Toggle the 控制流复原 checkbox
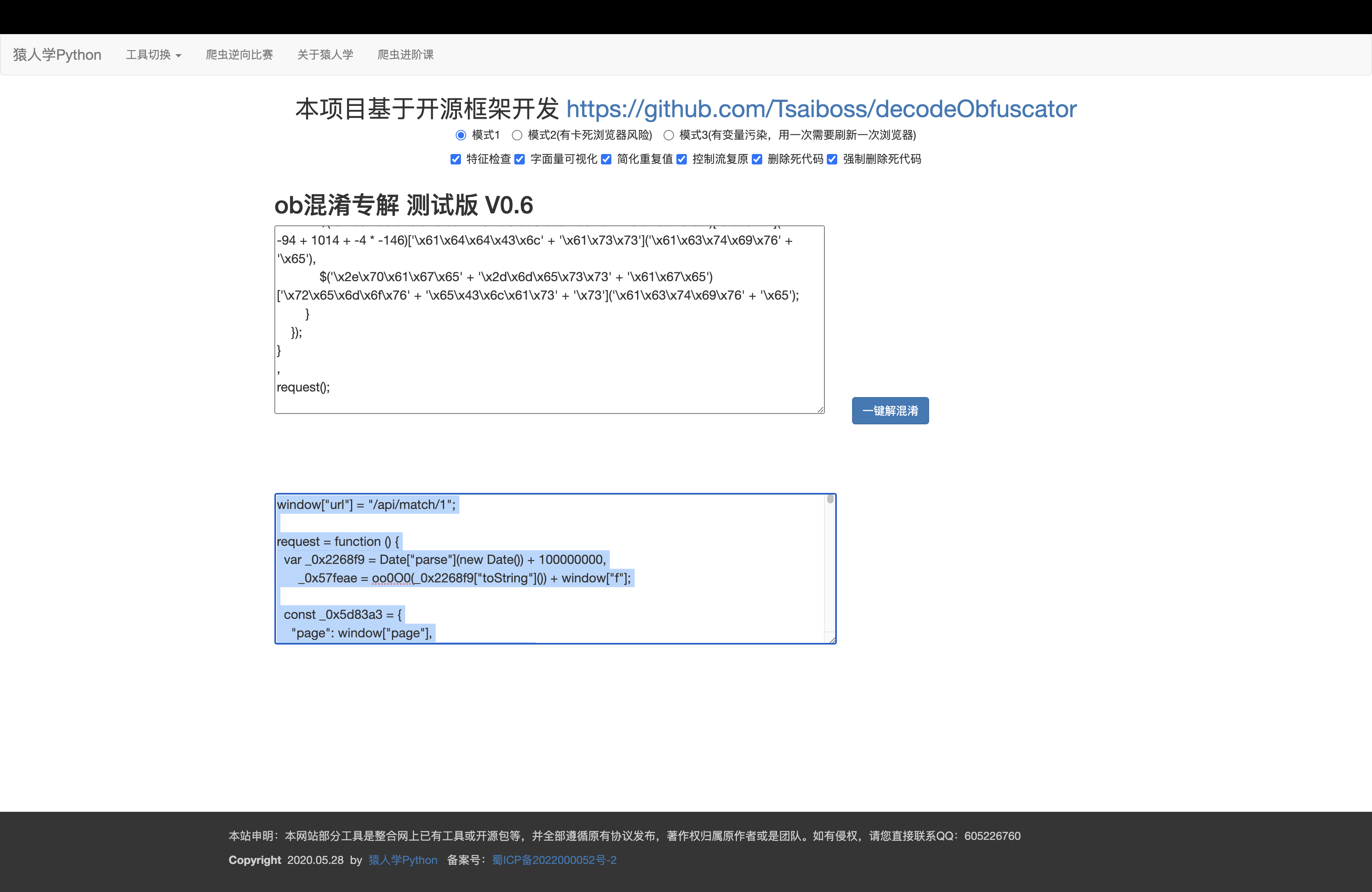The width and height of the screenshot is (1372, 892). click(x=682, y=159)
